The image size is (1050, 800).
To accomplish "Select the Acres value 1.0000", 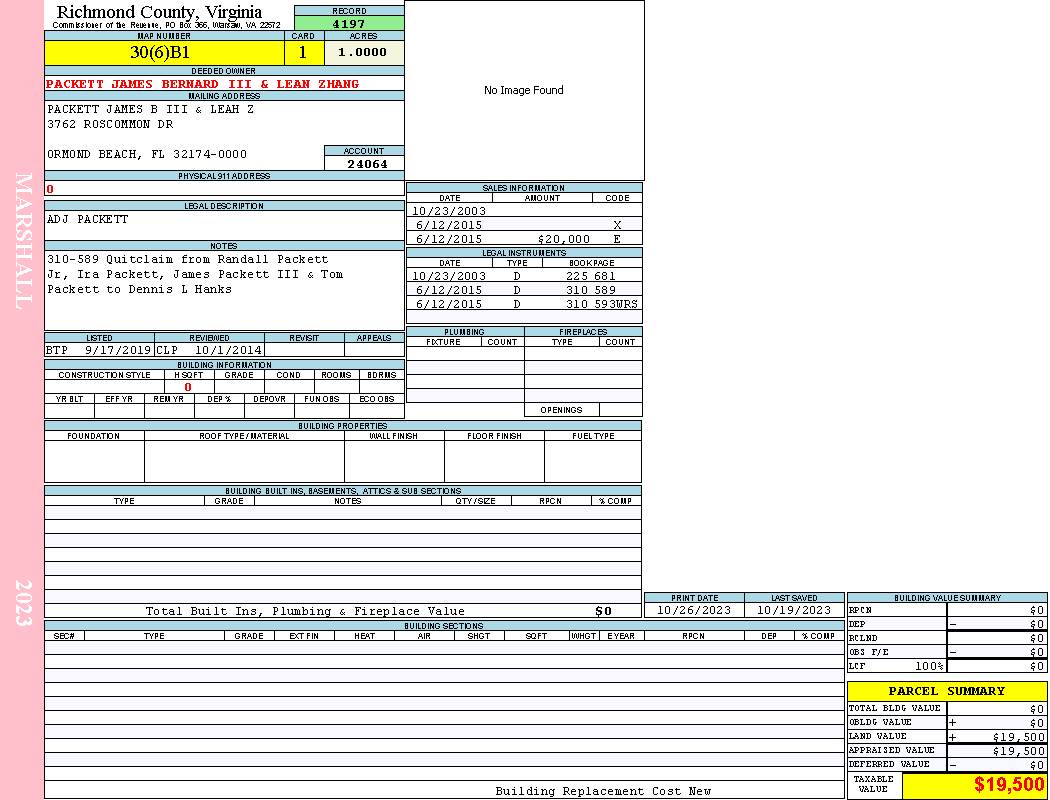I will (363, 52).
